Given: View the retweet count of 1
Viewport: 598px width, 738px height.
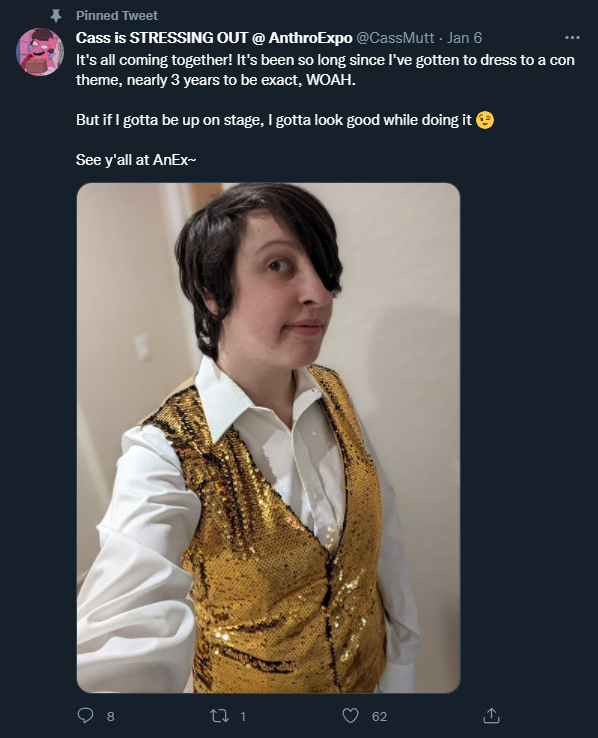Looking at the screenshot, I should [x=243, y=716].
